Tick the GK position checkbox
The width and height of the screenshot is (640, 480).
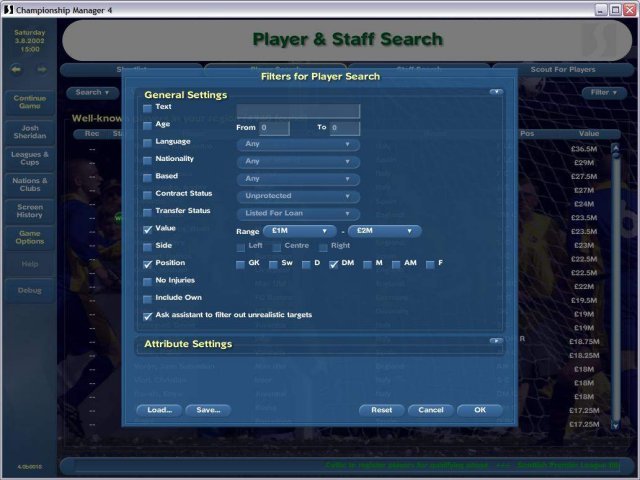(x=241, y=264)
